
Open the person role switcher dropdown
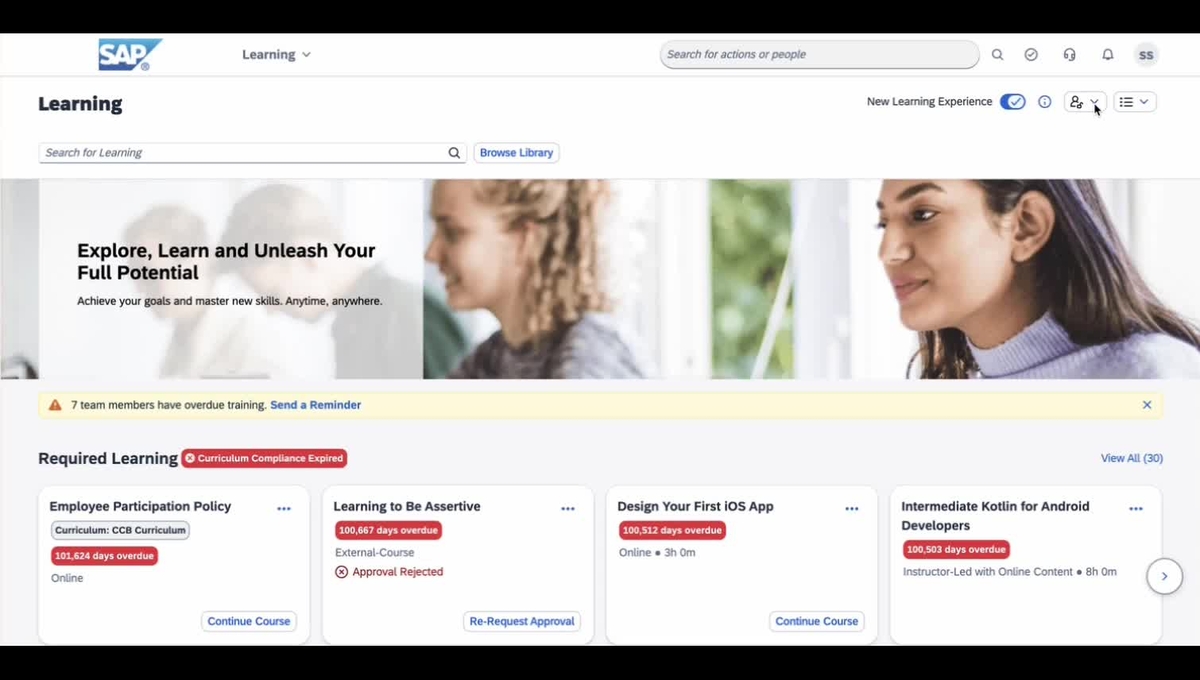pos(1085,102)
